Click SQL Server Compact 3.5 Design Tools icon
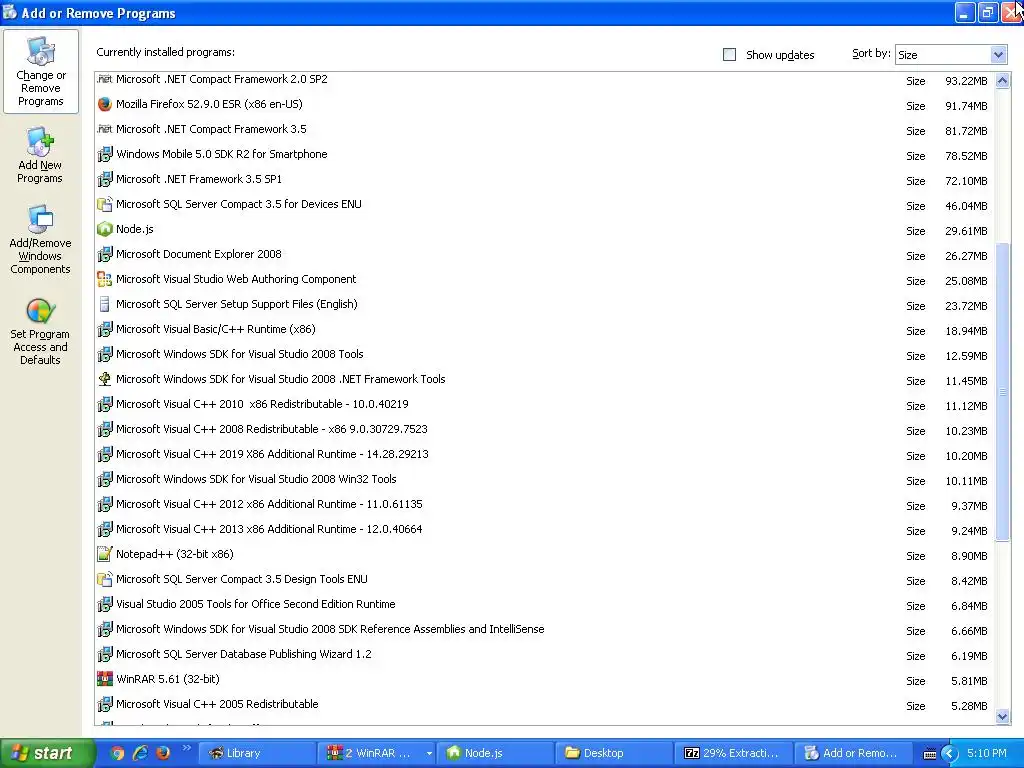The image size is (1024, 768). 104,579
